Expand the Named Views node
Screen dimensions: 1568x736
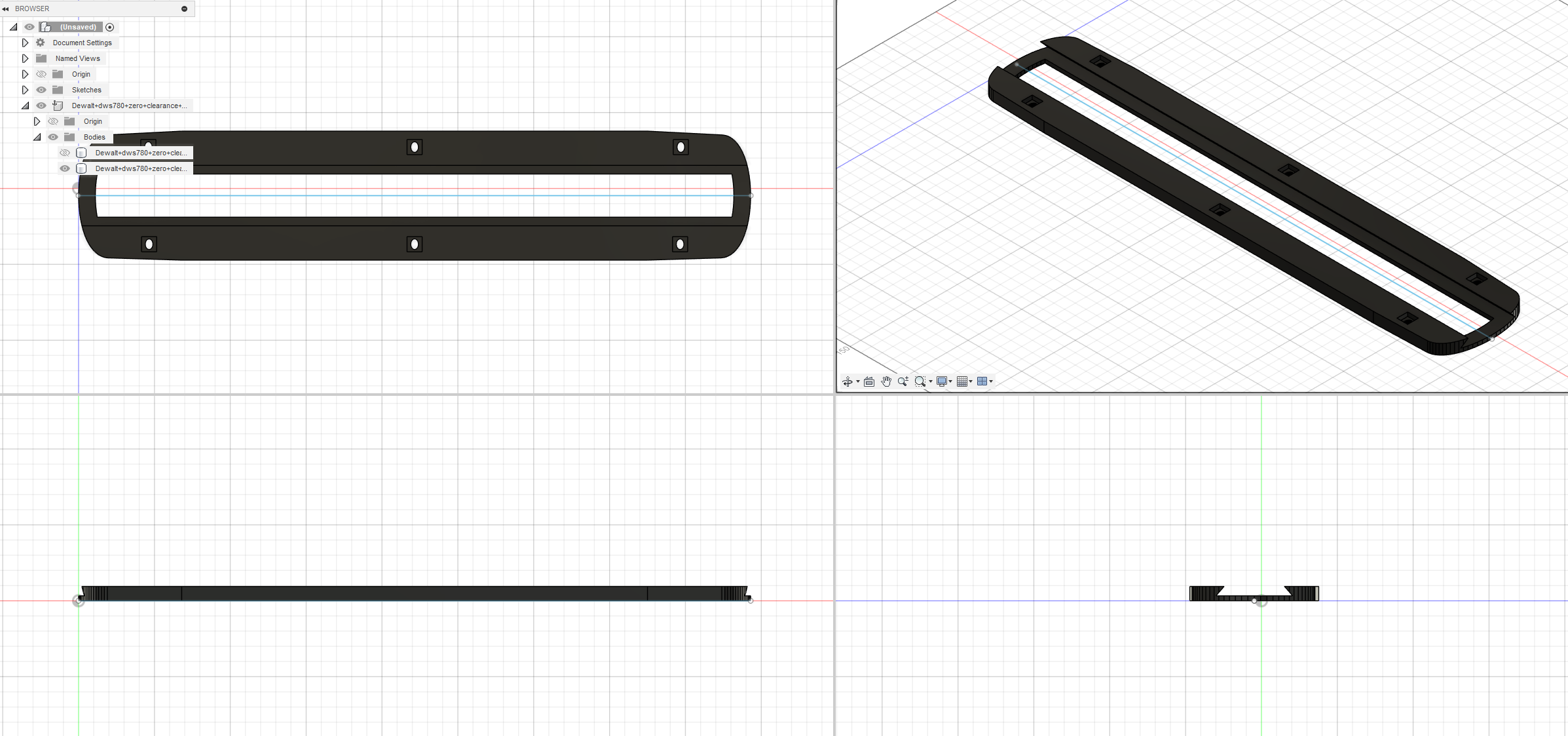[x=25, y=58]
